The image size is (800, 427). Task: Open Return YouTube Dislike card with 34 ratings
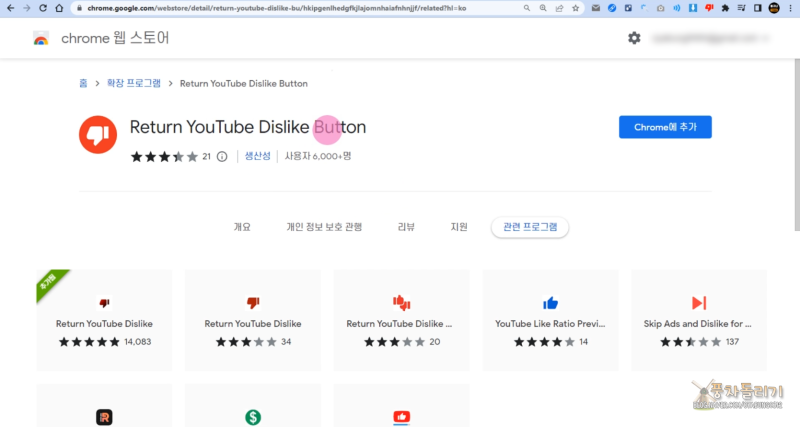[x=253, y=320]
